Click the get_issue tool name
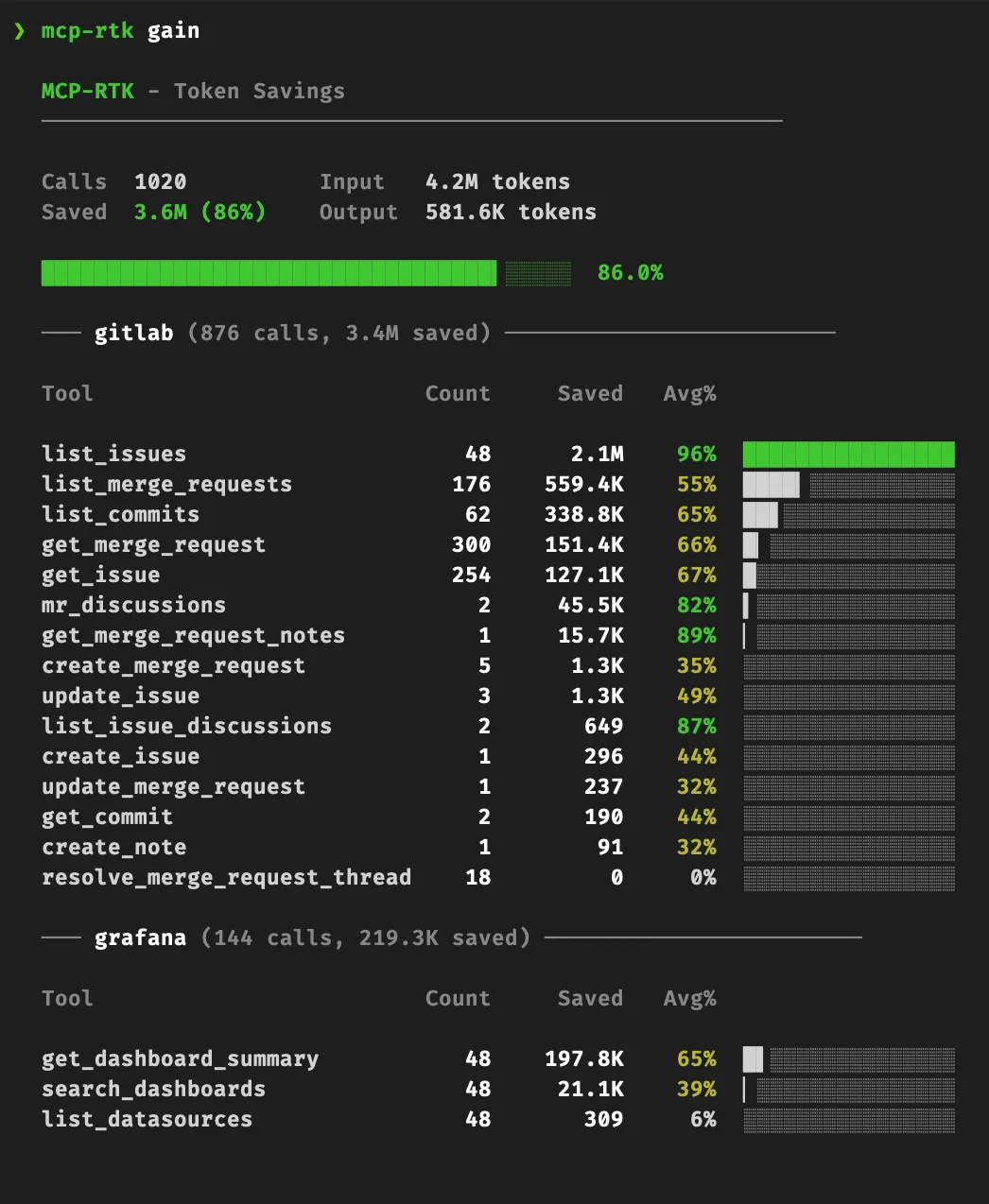Image resolution: width=989 pixels, height=1204 pixels. click(x=100, y=575)
